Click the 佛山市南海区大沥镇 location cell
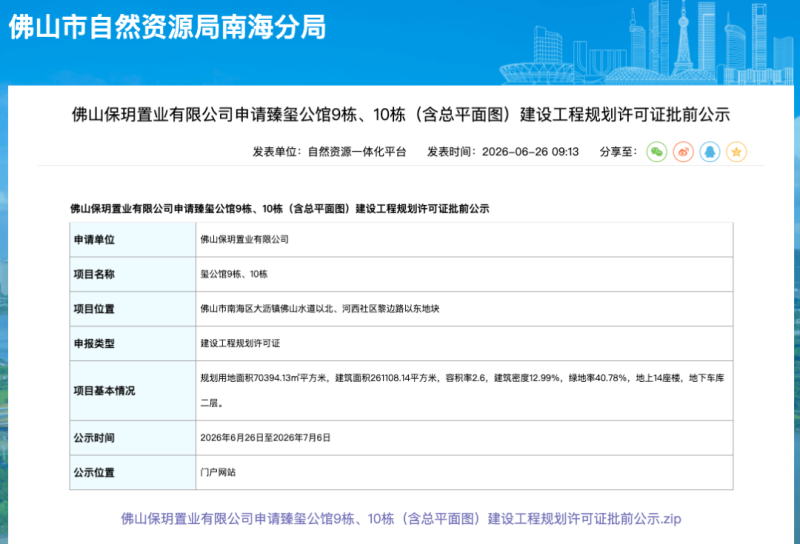The height and width of the screenshot is (544, 800). tap(464, 309)
